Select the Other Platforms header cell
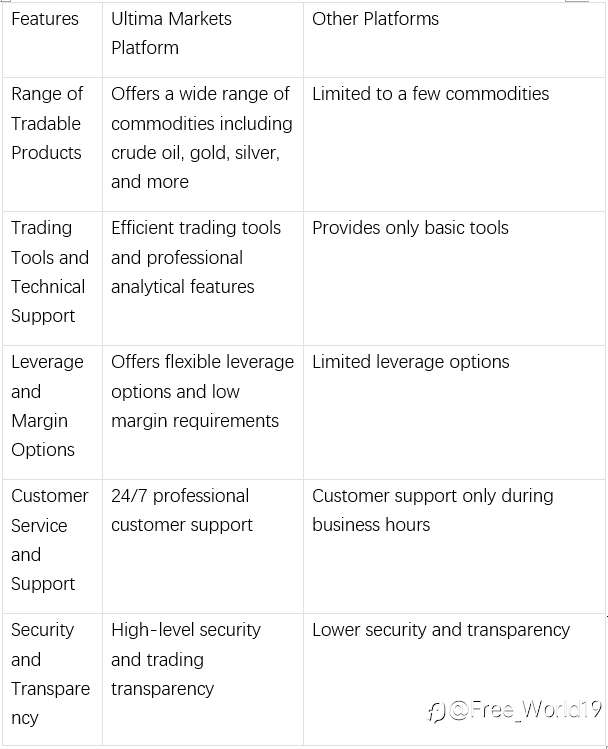This screenshot has width=608, height=749. coord(454,40)
